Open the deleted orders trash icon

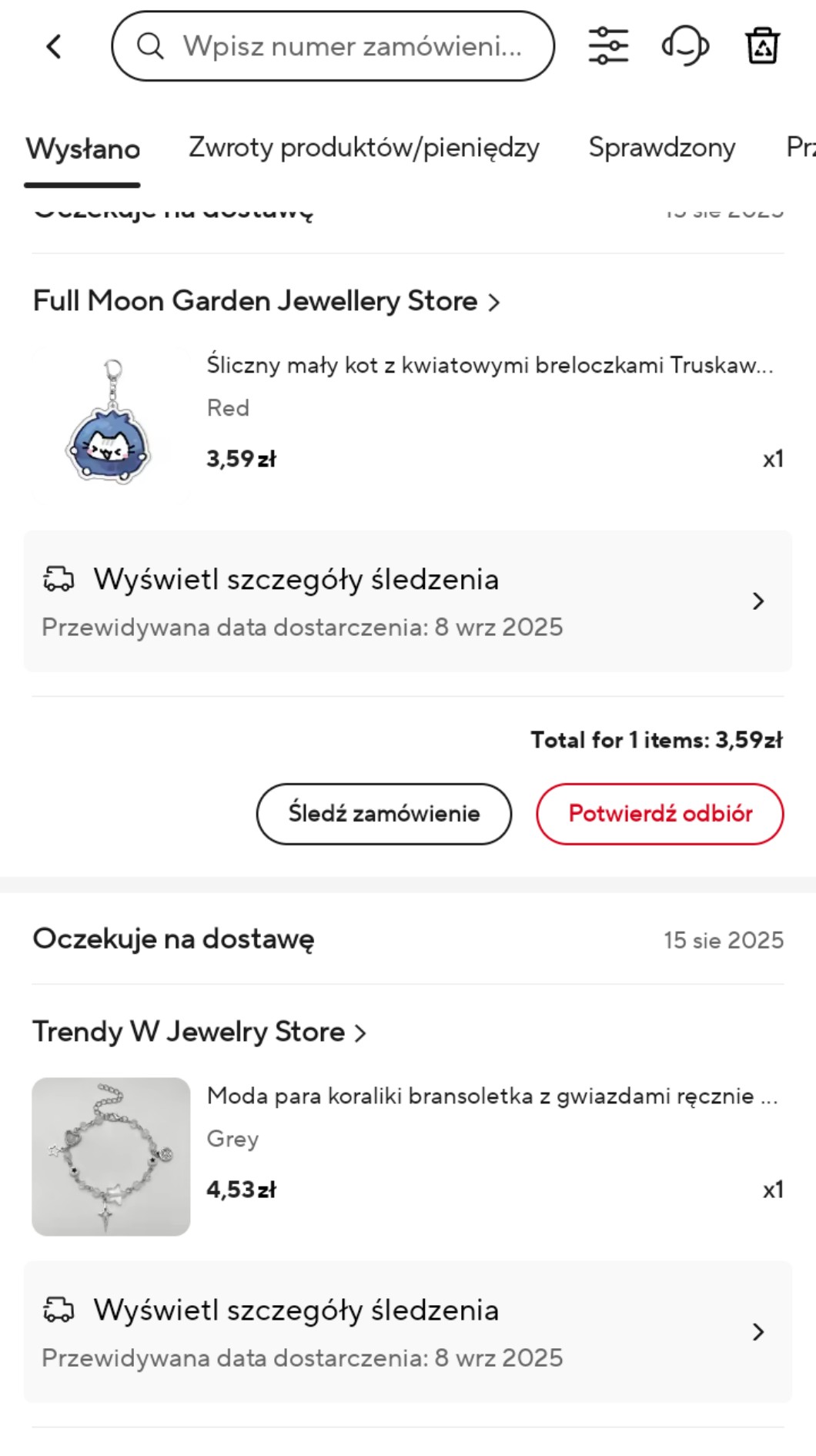(x=762, y=46)
